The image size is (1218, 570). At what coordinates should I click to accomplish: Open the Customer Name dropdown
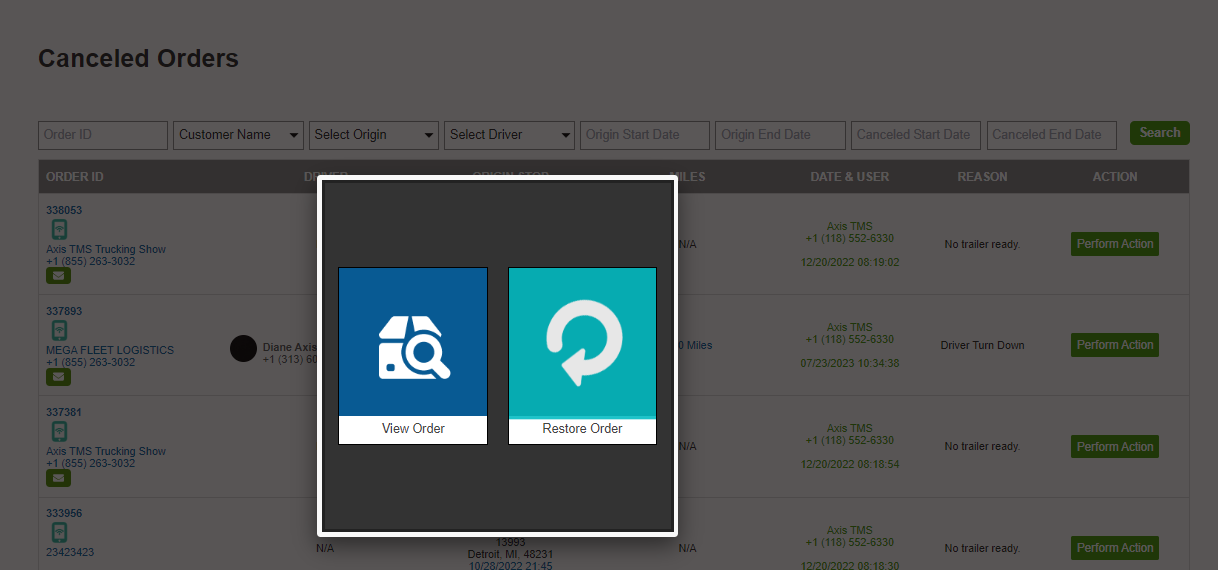pos(238,135)
